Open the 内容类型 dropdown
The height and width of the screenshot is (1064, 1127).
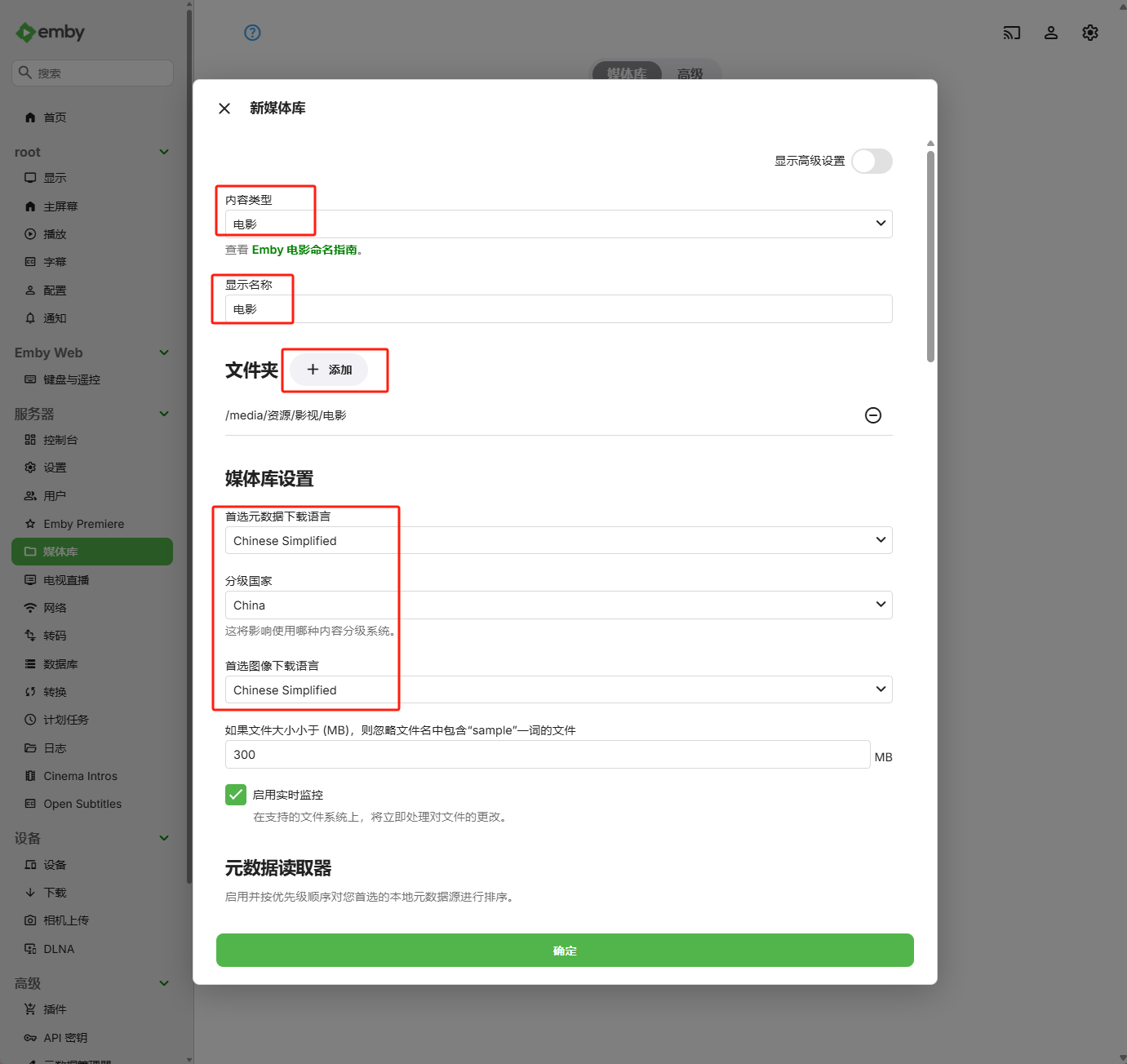click(557, 223)
